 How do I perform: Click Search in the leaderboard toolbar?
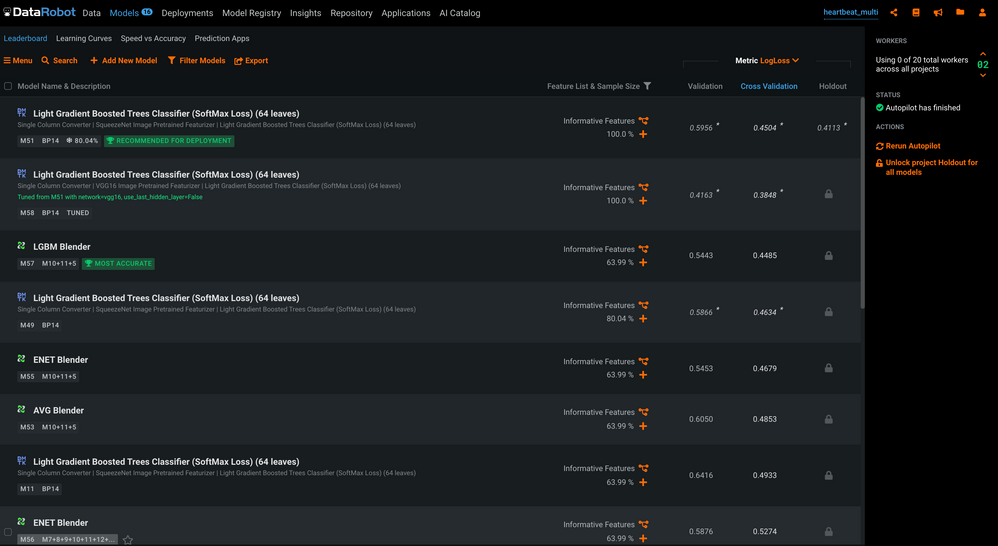click(59, 60)
